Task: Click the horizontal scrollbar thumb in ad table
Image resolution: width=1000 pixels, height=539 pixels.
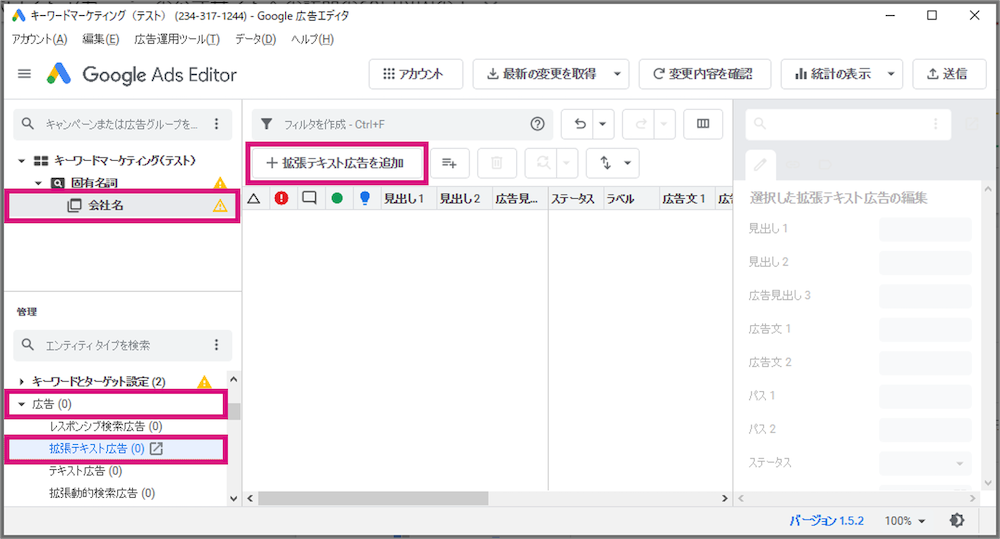Action: click(373, 498)
